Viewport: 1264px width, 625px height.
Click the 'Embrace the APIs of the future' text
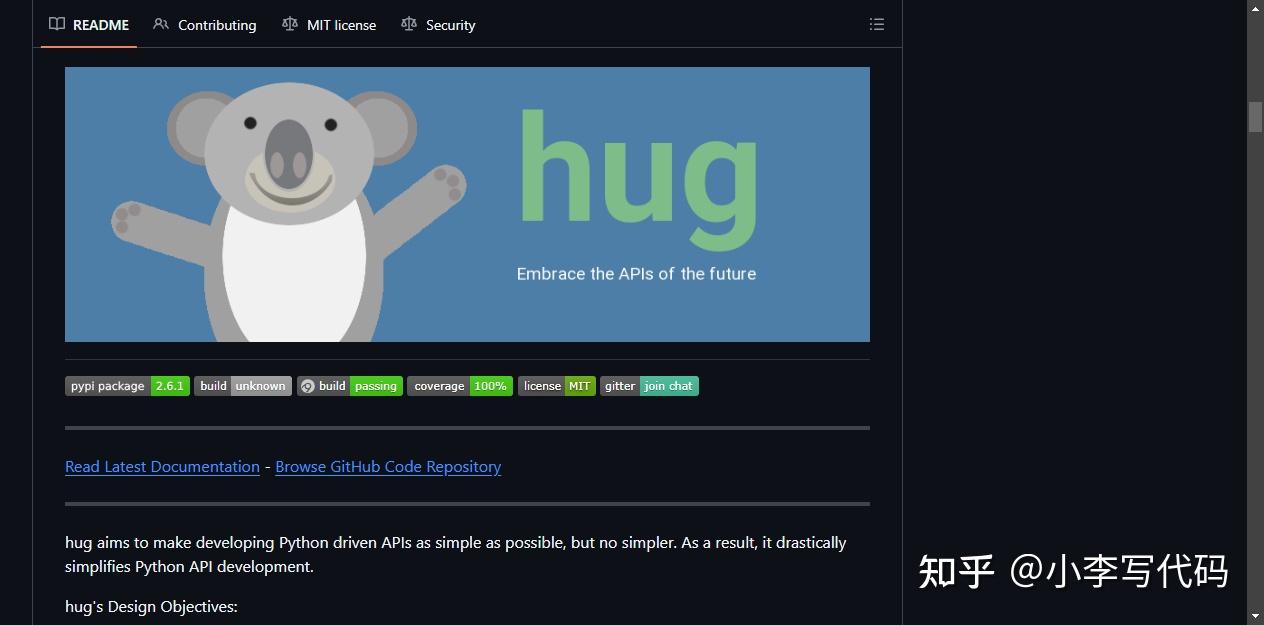coord(636,274)
